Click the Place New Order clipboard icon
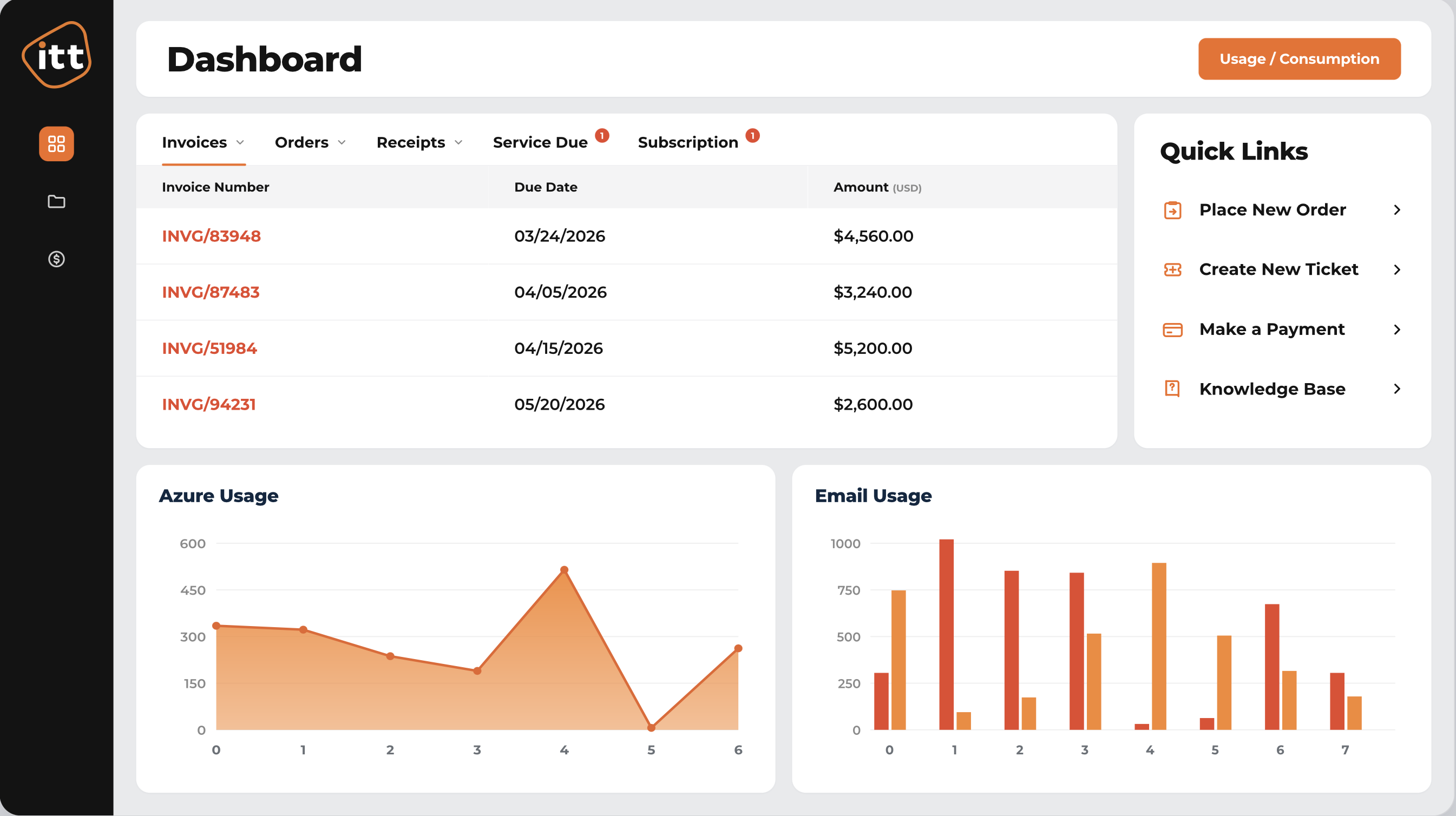The width and height of the screenshot is (1456, 816). 1172,209
